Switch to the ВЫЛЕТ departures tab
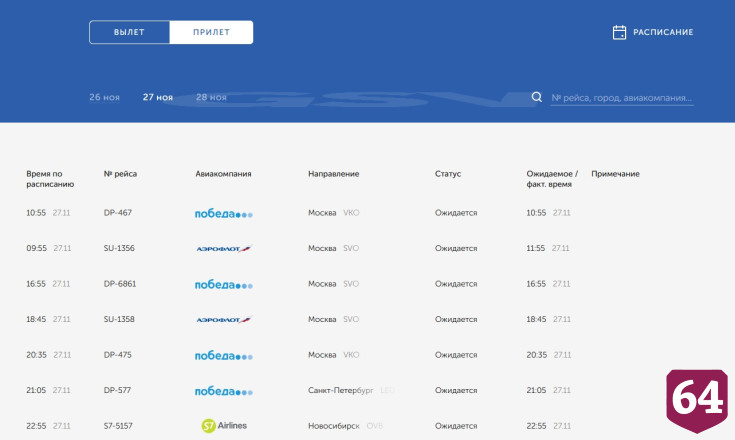The image size is (735, 440). (129, 32)
